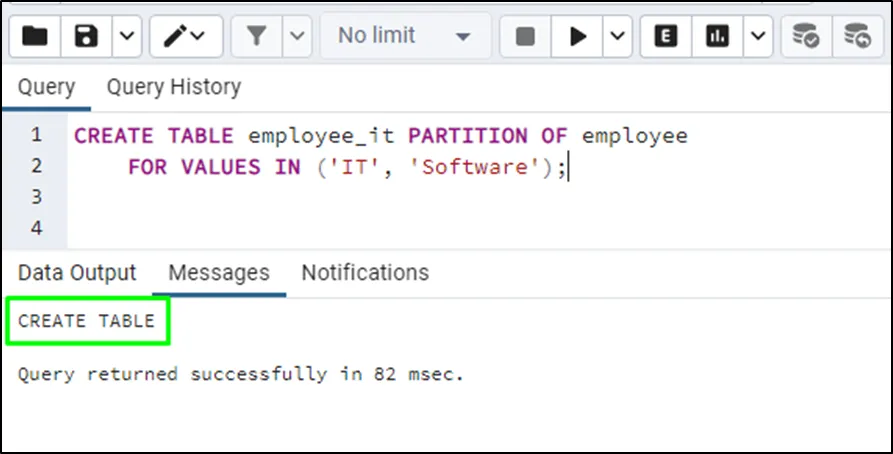Expand the dropdown arrow next to Save
Image resolution: width=893 pixels, height=454 pixels.
click(126, 36)
